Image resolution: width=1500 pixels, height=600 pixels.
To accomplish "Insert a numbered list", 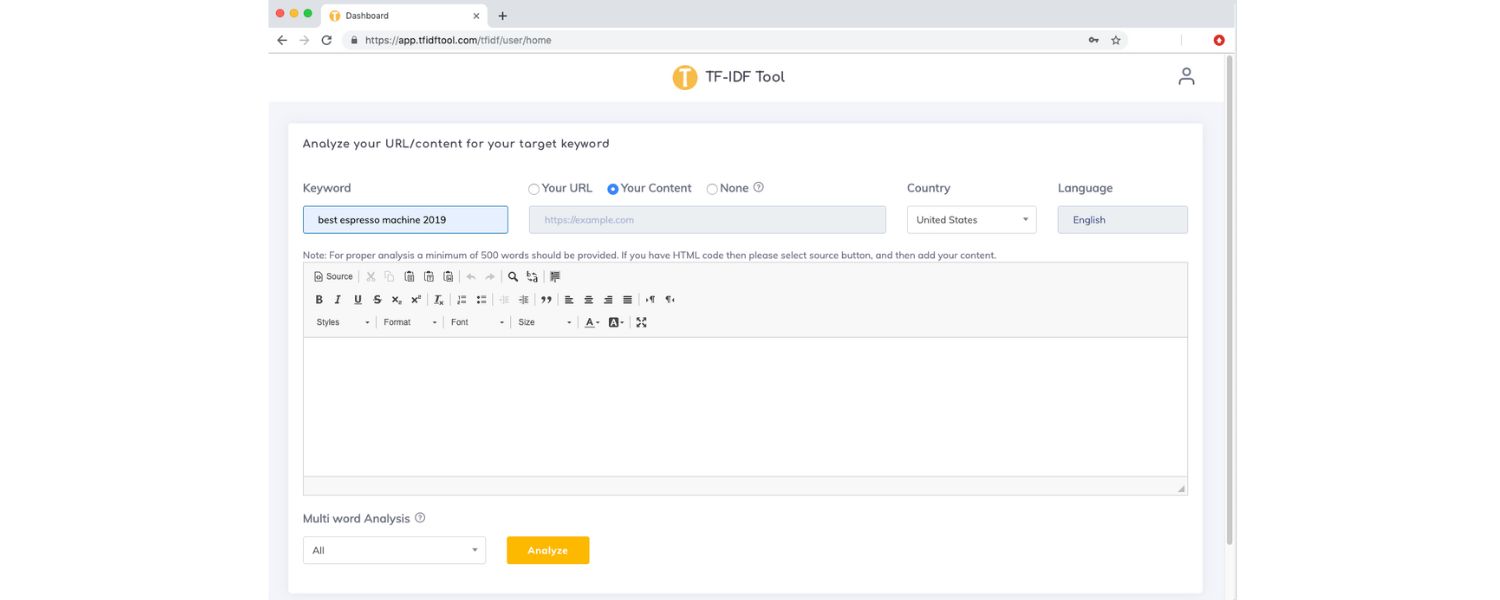I will pyautogui.click(x=462, y=299).
